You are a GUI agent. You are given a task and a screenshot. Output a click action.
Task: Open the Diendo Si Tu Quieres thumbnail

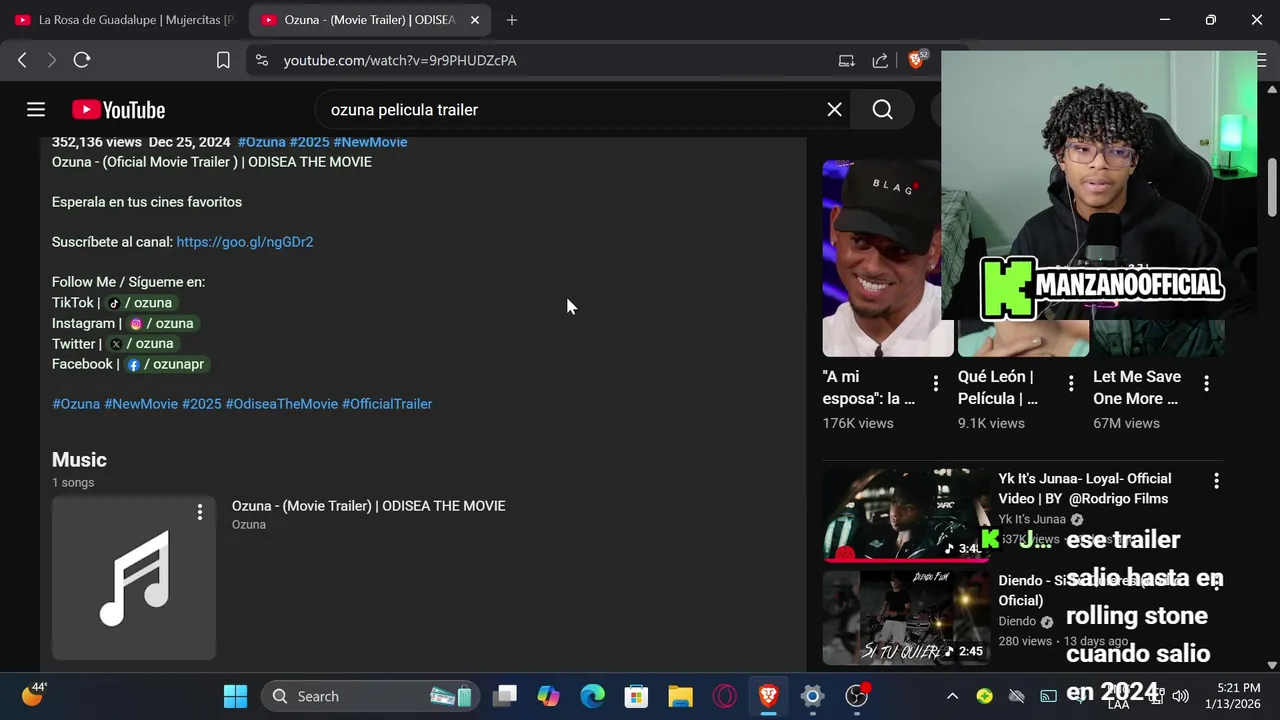(x=906, y=618)
